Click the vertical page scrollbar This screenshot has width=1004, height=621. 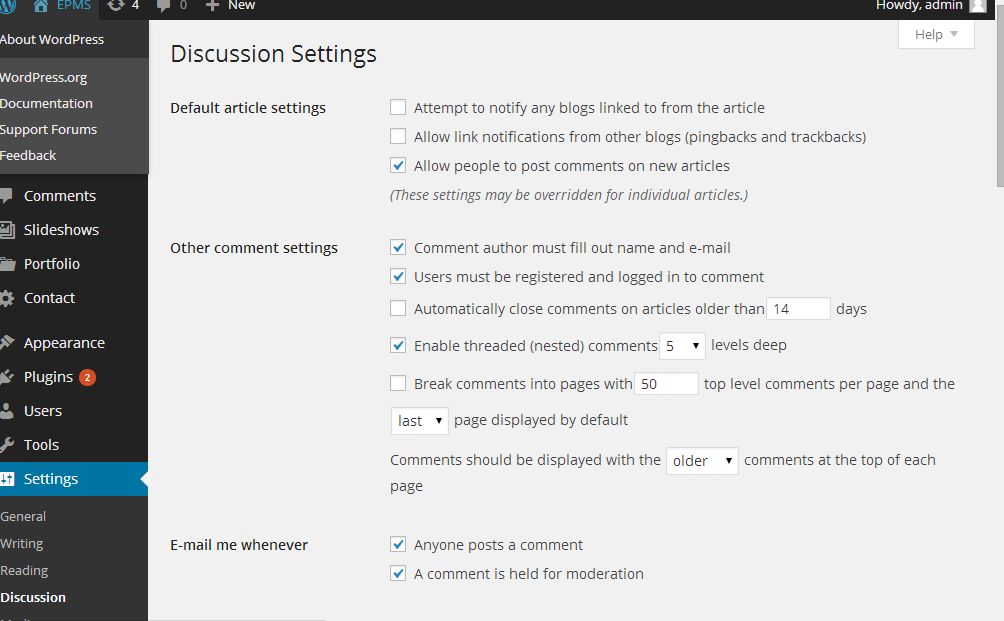(997, 100)
